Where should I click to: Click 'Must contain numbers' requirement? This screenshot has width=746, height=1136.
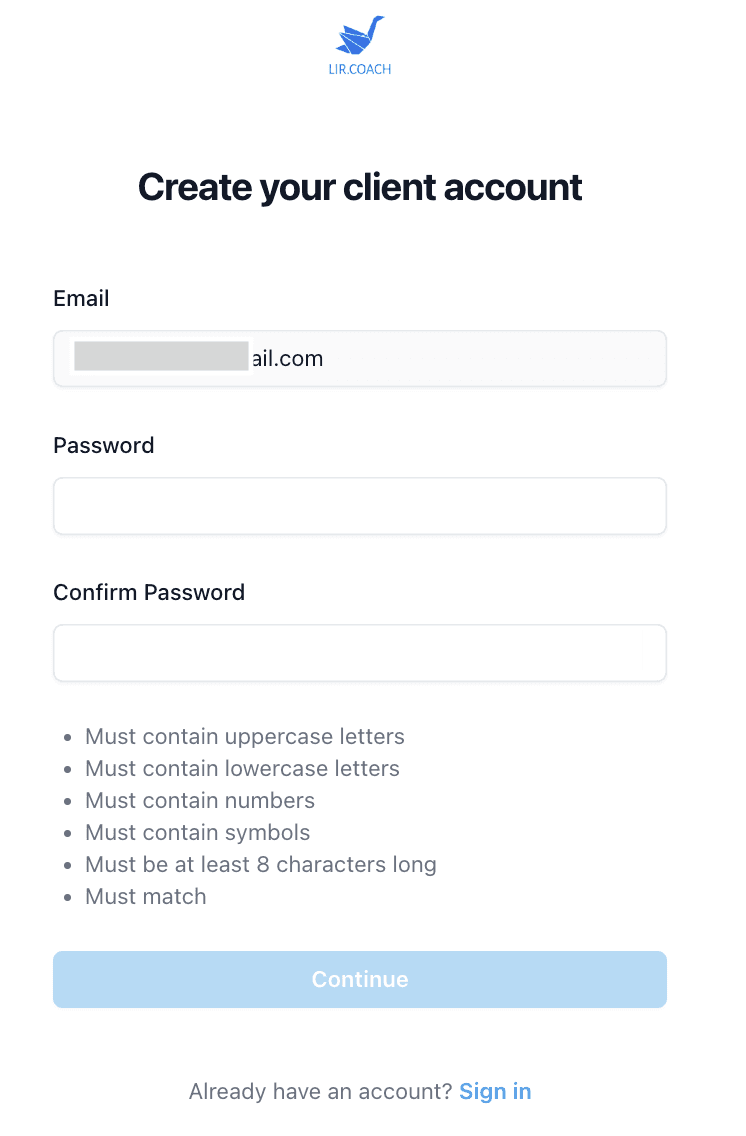point(200,801)
